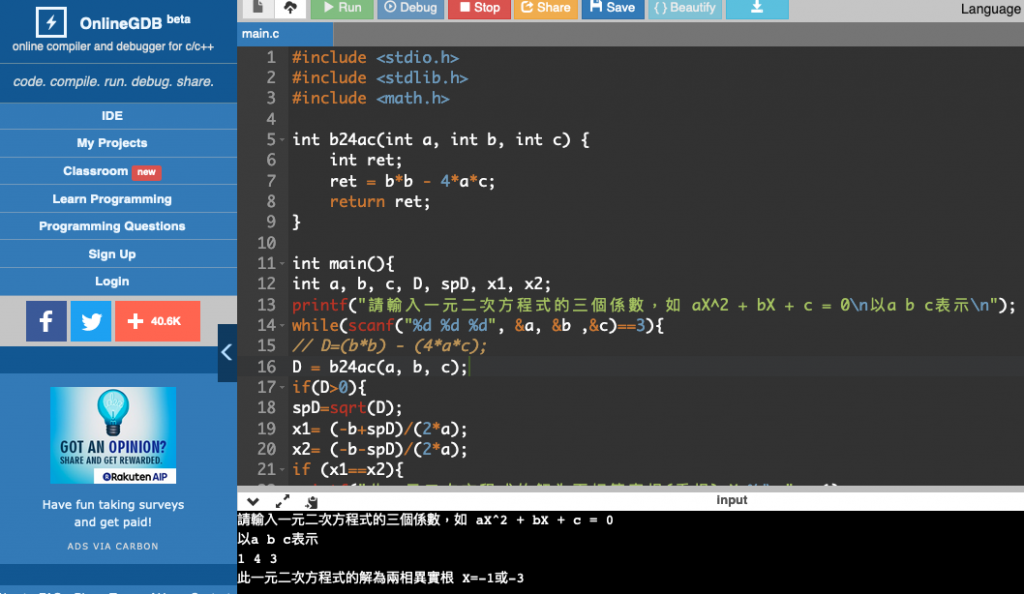Image resolution: width=1024 pixels, height=594 pixels.
Task: Collapse the left sidebar with chevron
Action: coord(227,352)
